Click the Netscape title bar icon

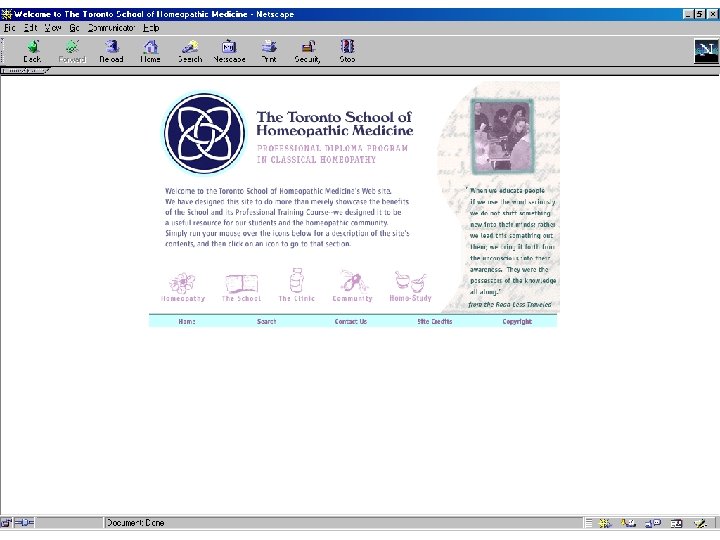(x=6, y=14)
